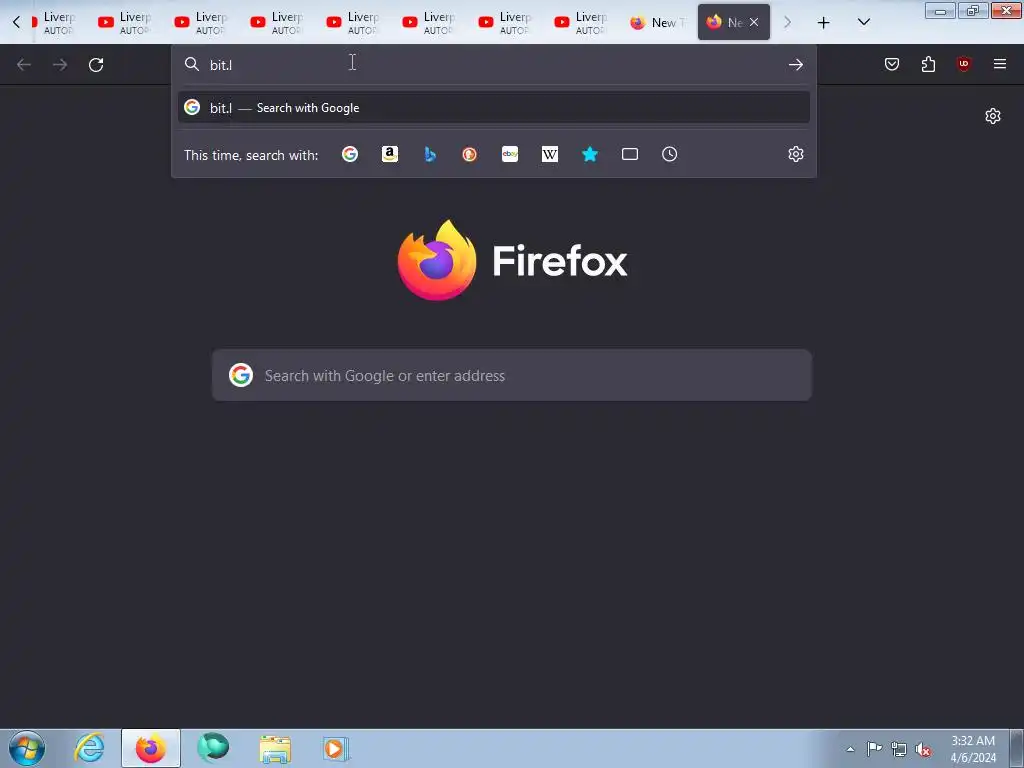Open a new tab with the plus button
This screenshot has width=1024, height=768.
tap(824, 22)
